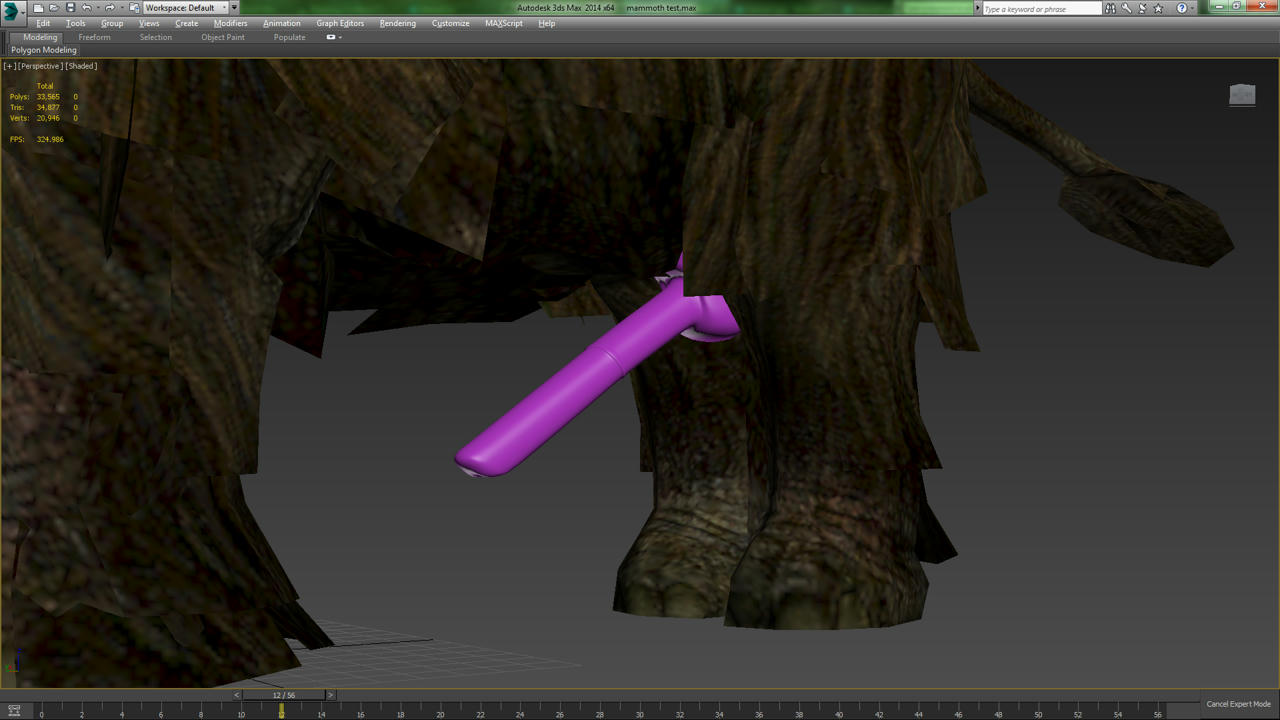Viewport: 1280px width, 720px height.
Task: Step to next frame with time slider arrow
Action: point(330,695)
